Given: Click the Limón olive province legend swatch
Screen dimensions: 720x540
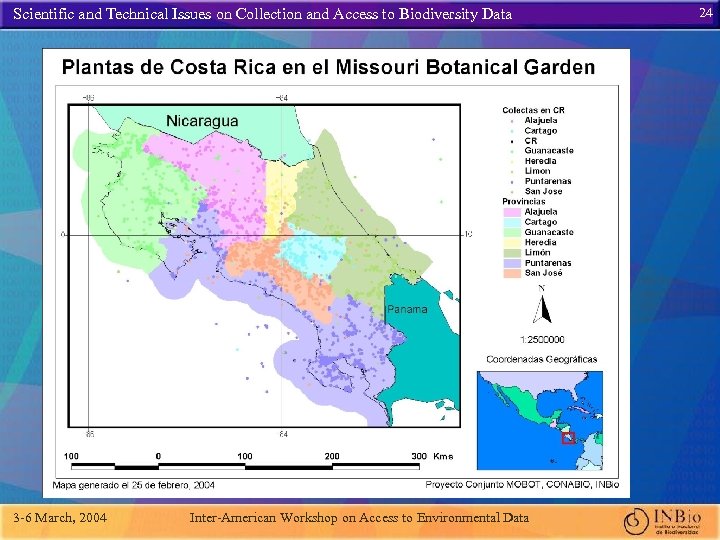Looking at the screenshot, I should pos(512,253).
